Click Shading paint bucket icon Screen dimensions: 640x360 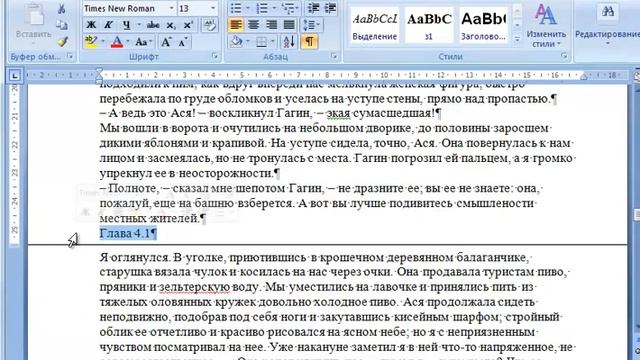pyautogui.click(x=237, y=41)
